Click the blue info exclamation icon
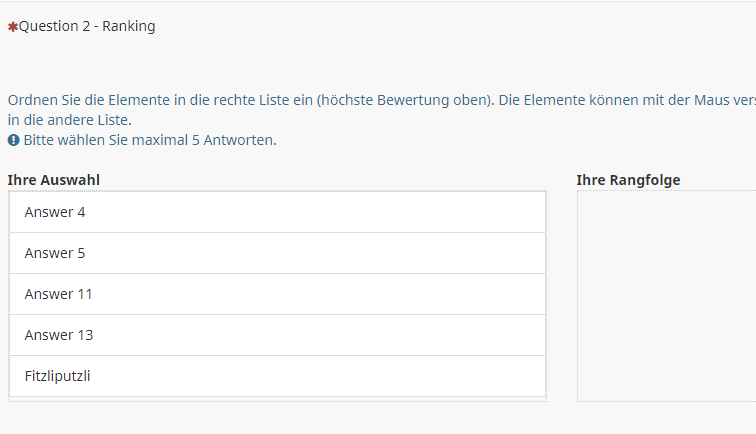 (13, 140)
